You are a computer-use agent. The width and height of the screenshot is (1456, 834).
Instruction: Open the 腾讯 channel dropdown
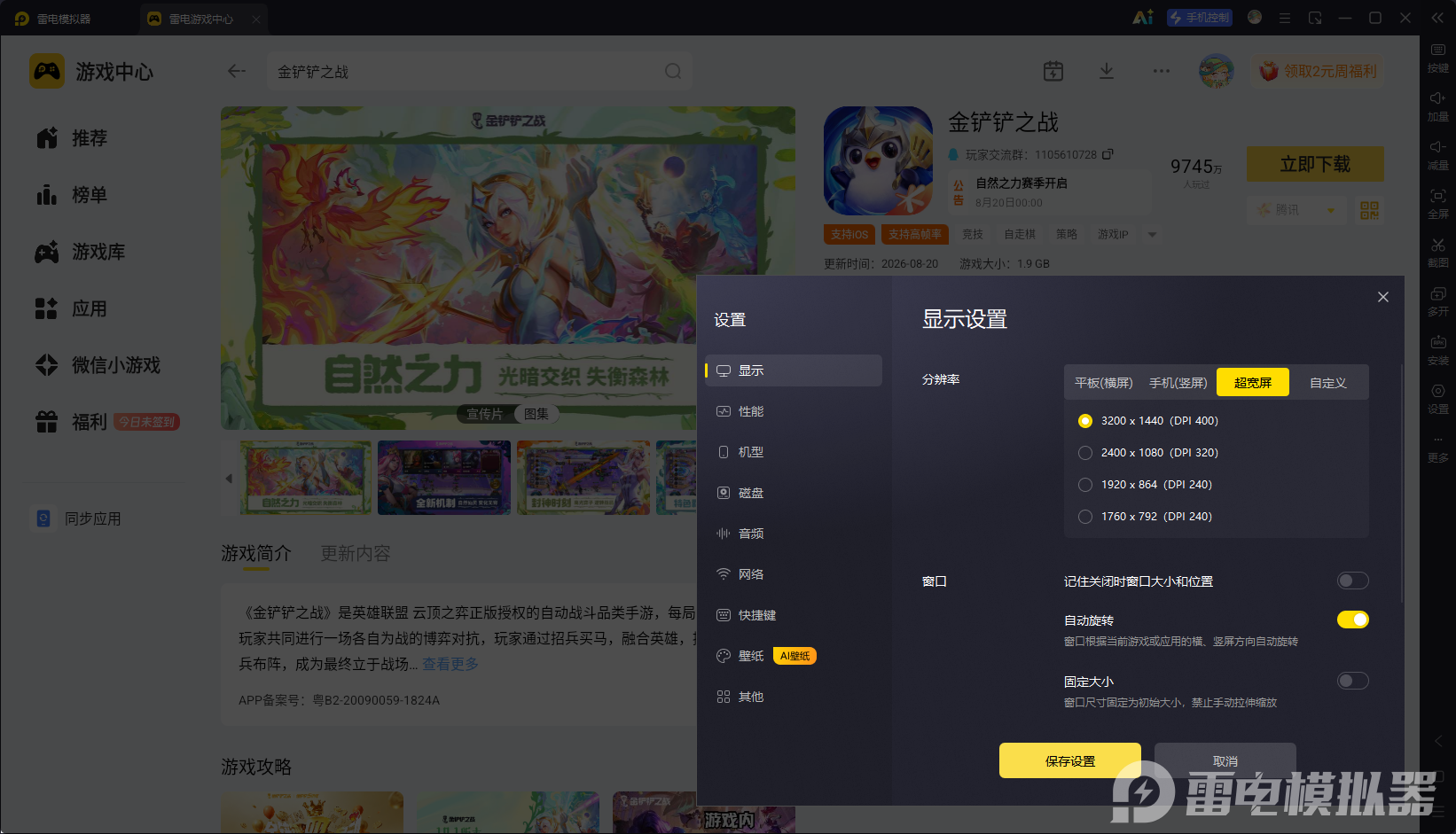tap(1296, 210)
